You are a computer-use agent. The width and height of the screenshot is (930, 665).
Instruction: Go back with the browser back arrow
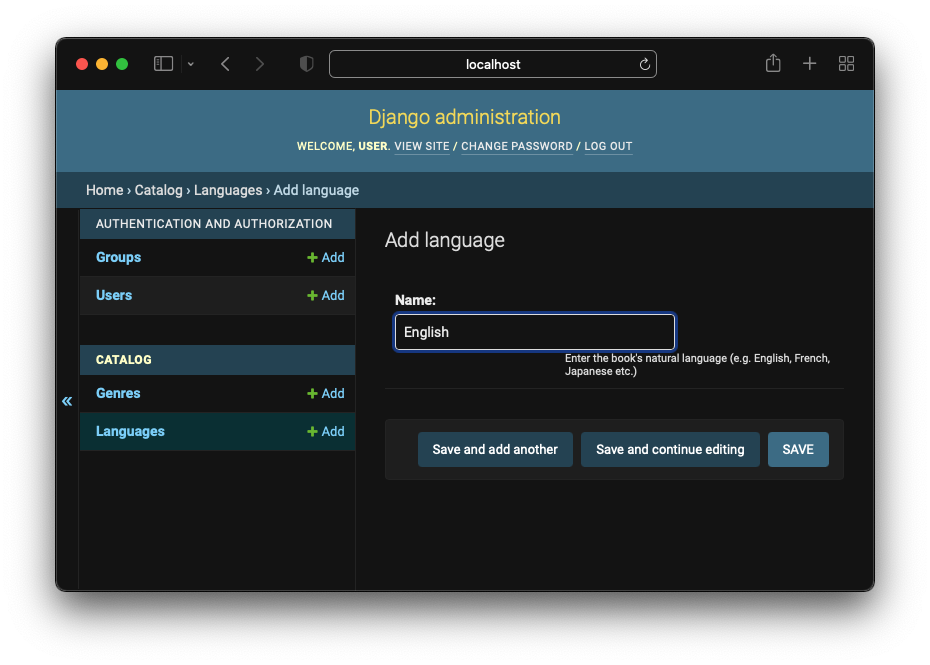(x=225, y=64)
